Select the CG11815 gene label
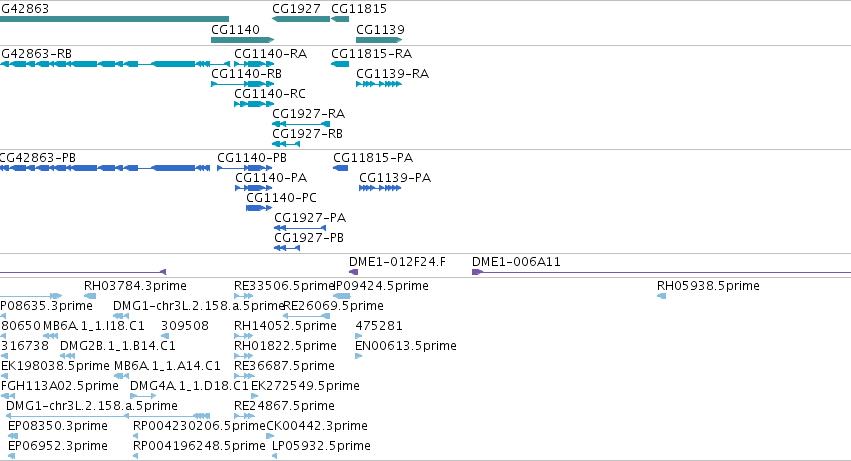 point(359,9)
